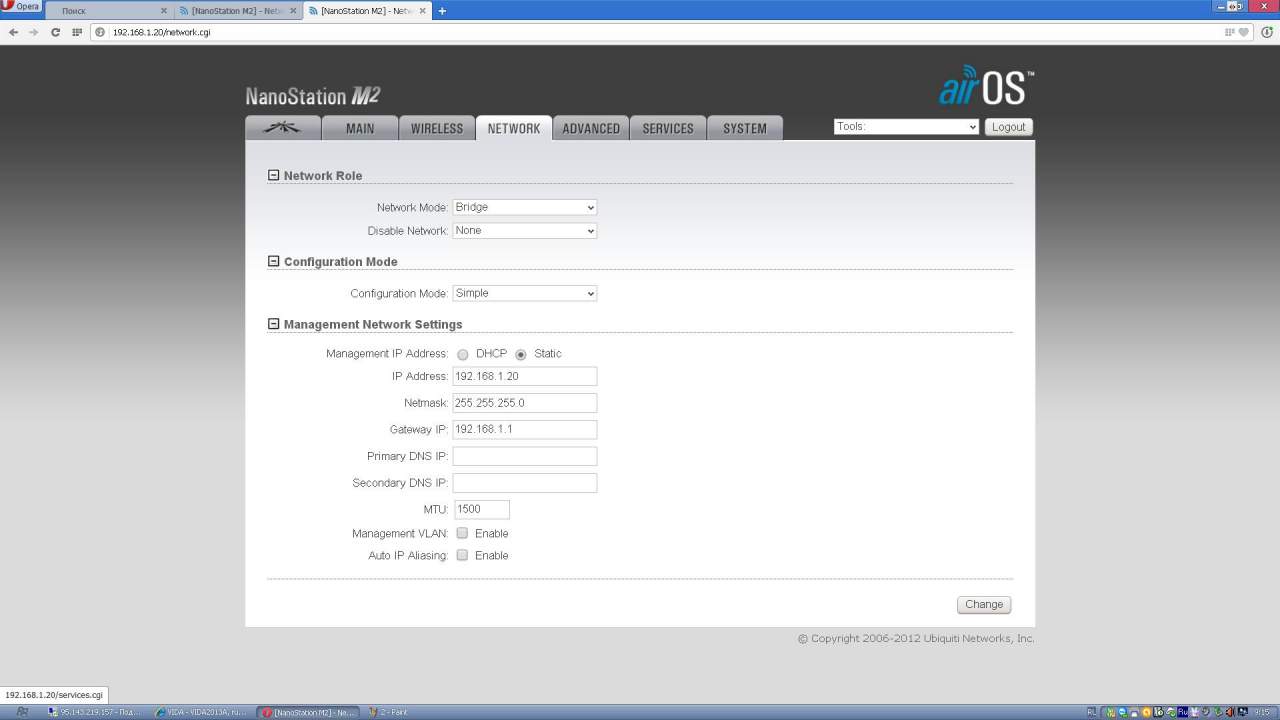The image size is (1280, 720).
Task: Select Static for Management IP Address
Action: click(521, 354)
